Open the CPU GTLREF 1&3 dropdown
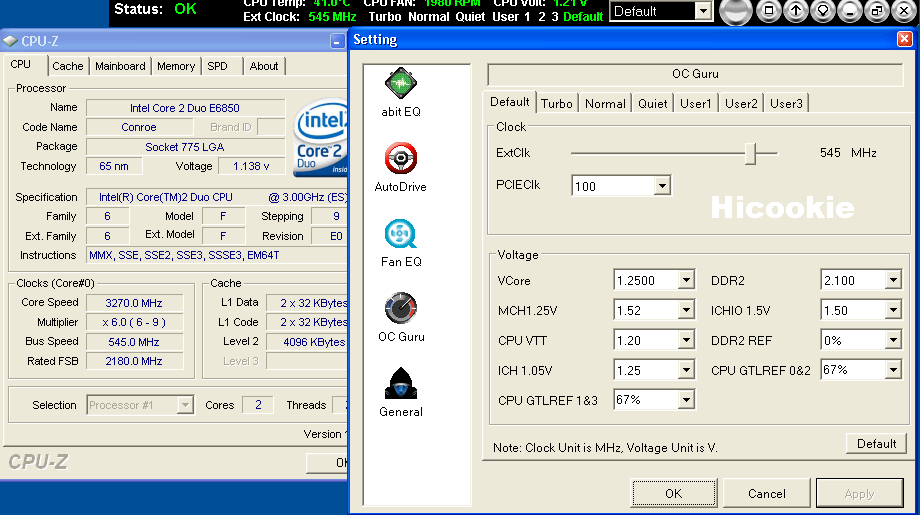 [686, 400]
